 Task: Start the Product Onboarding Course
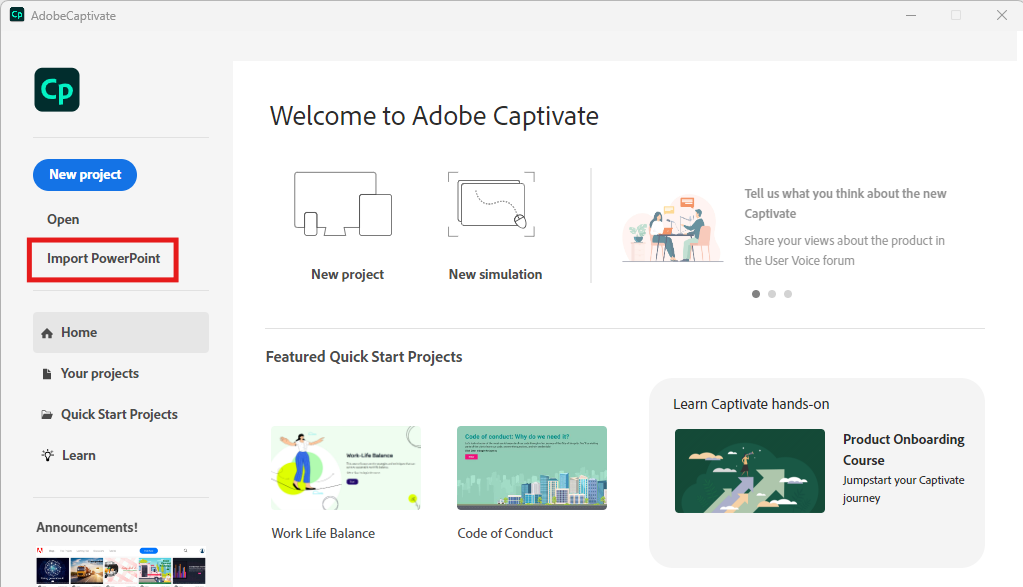click(x=749, y=470)
